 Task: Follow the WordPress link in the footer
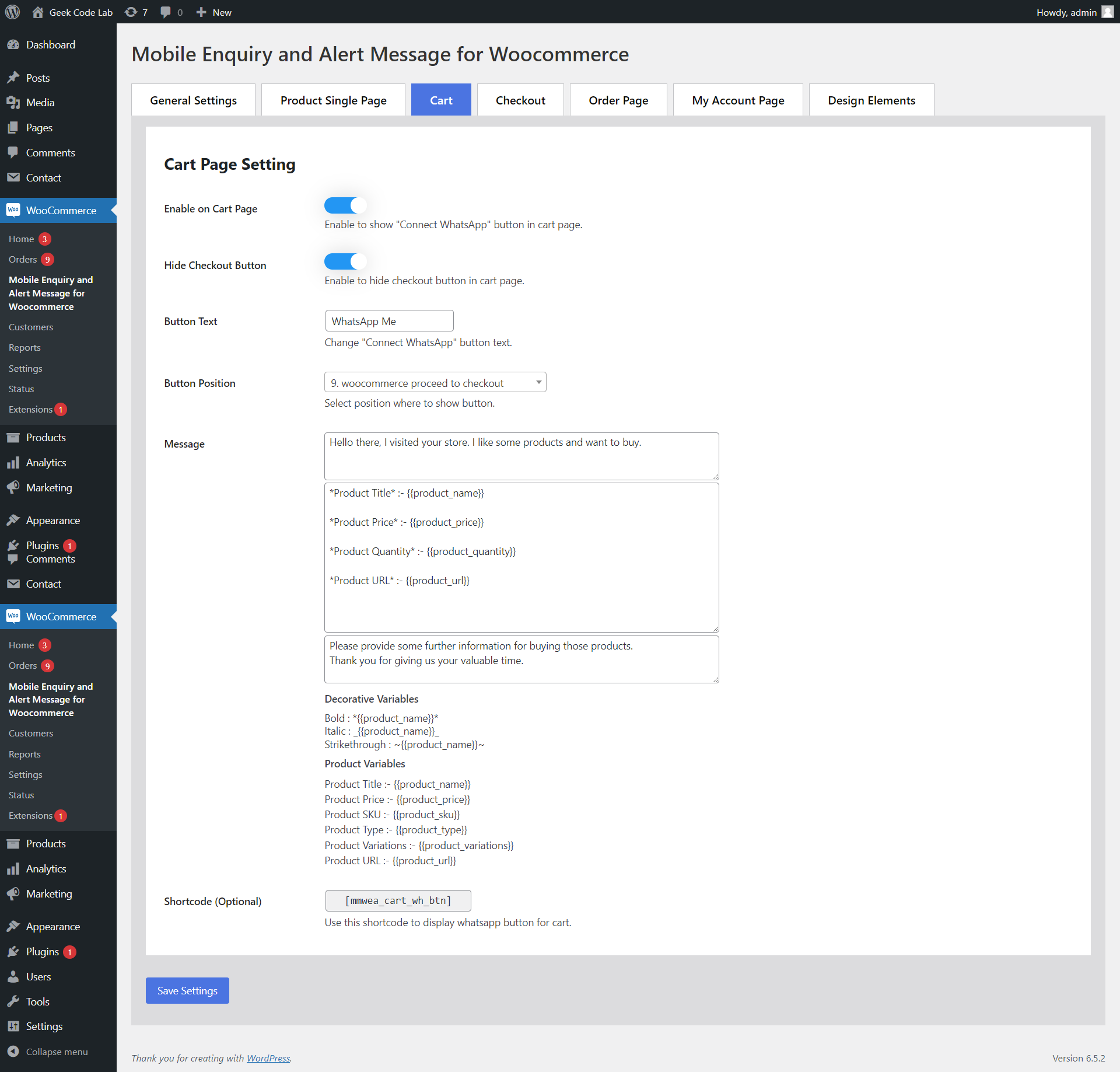click(x=268, y=1058)
